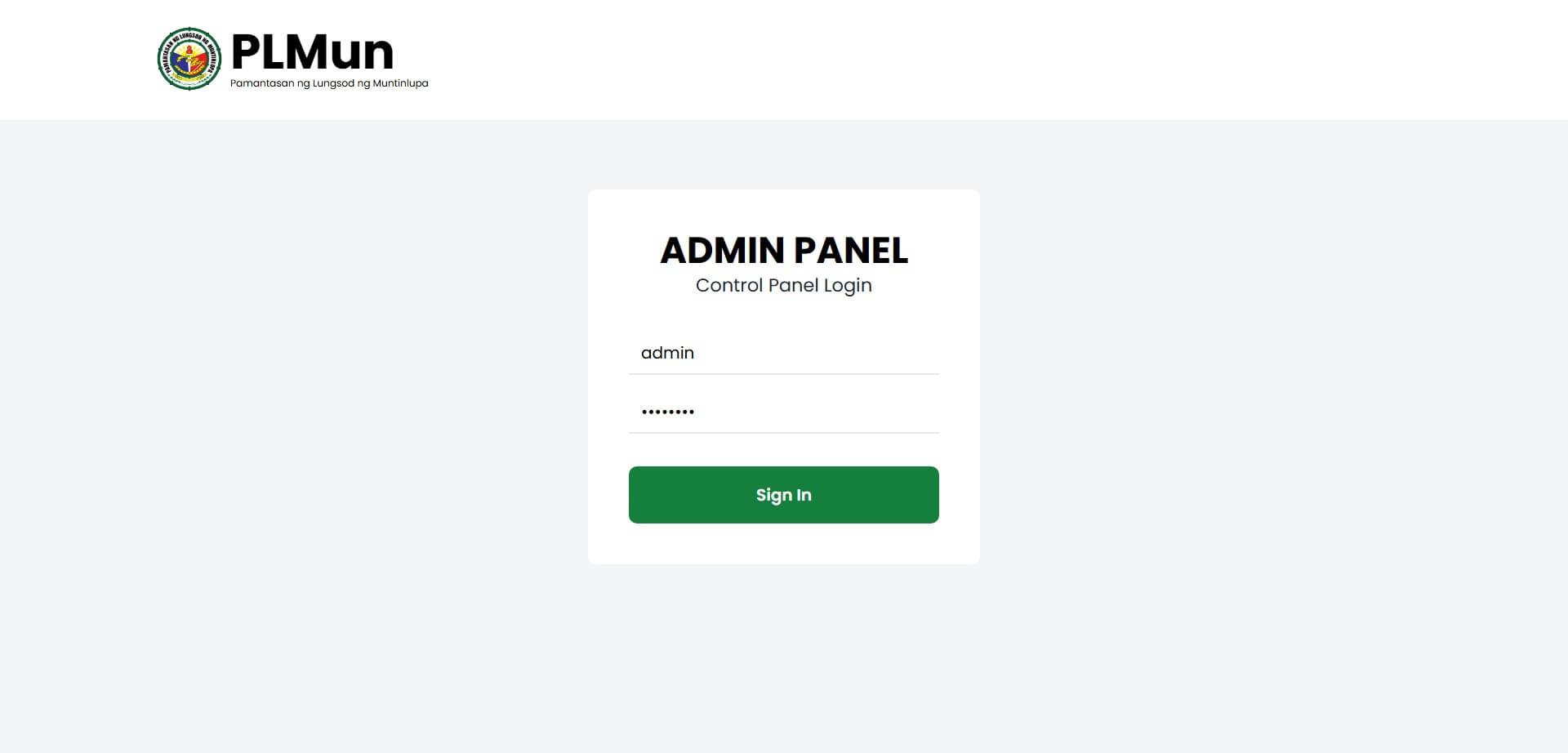Click the word Login in the subtitle
Viewport: 1568px width, 753px height.
coord(848,285)
